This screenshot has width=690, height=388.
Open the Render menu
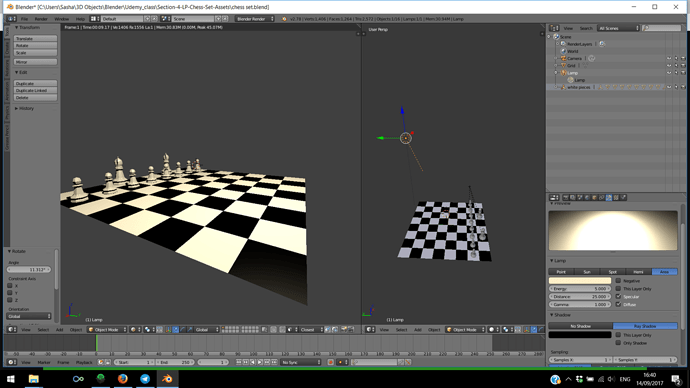(41, 19)
